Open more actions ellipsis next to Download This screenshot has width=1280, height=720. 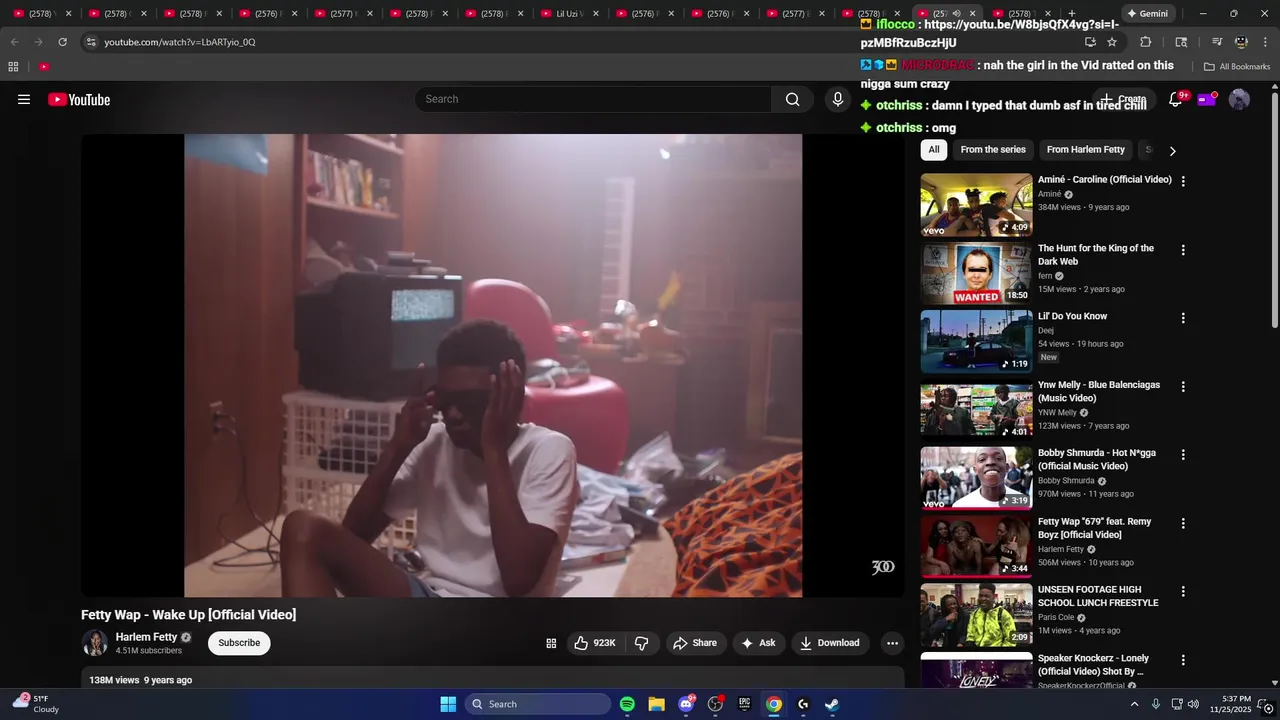coord(892,643)
